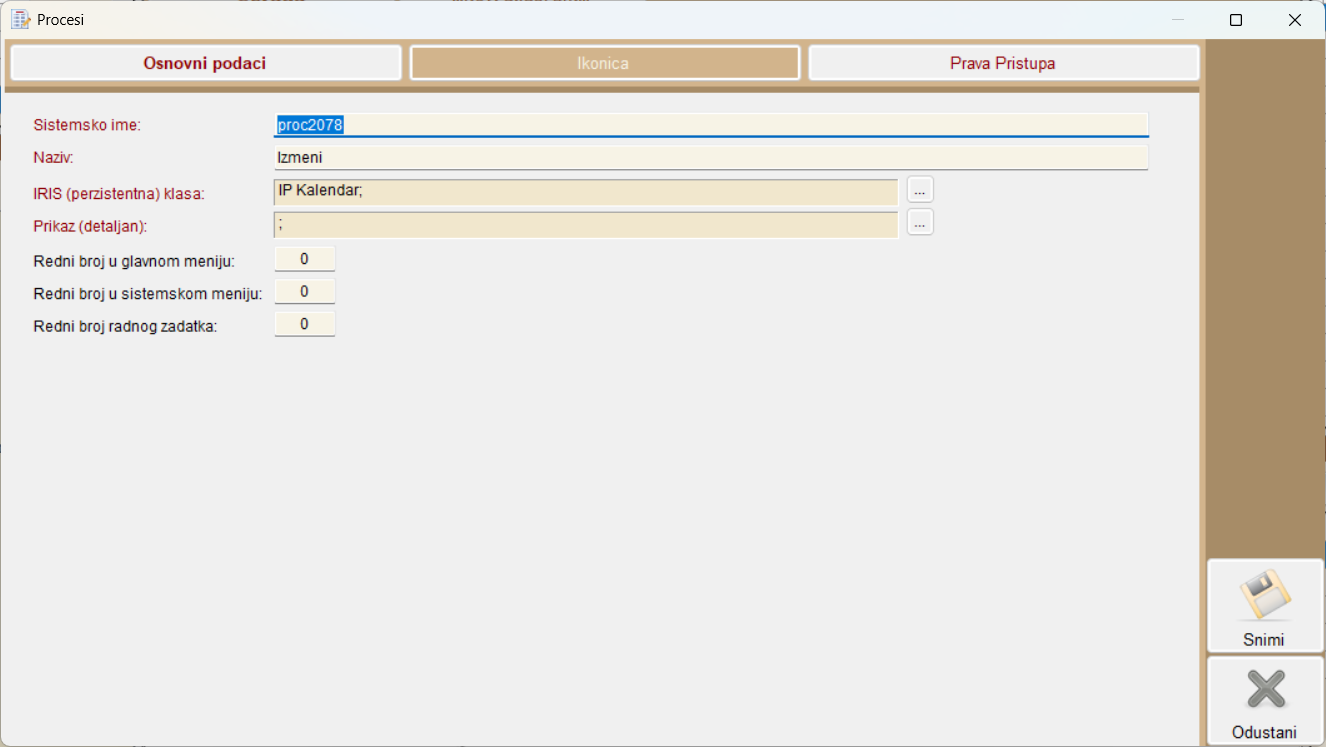This screenshot has height=747, width=1326.
Task: Minimize the Procesi window
Action: click(1178, 20)
